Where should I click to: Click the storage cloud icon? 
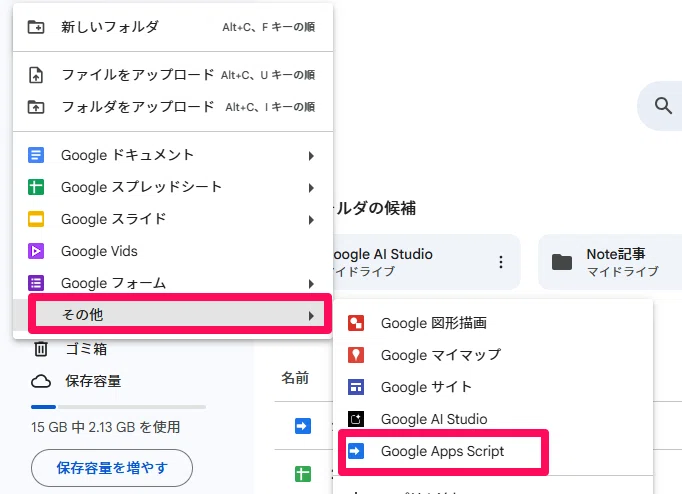[41, 381]
